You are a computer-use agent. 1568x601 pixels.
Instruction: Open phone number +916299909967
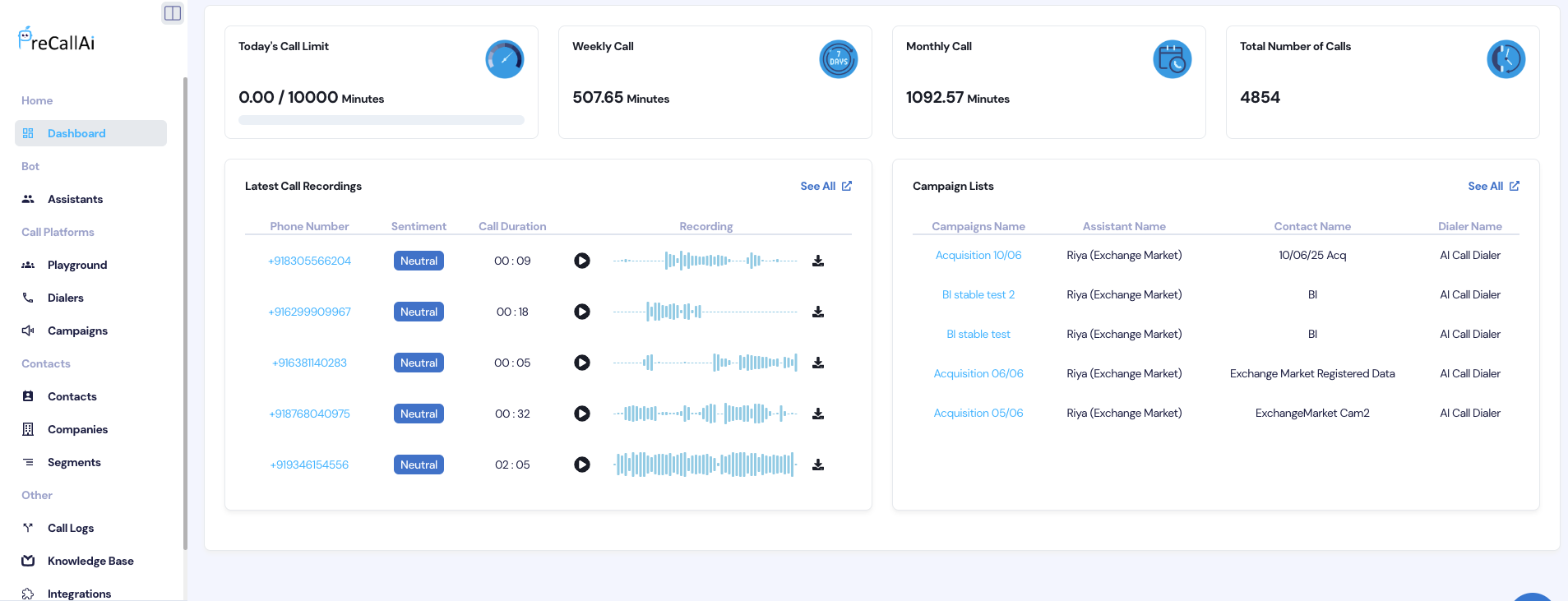(309, 312)
